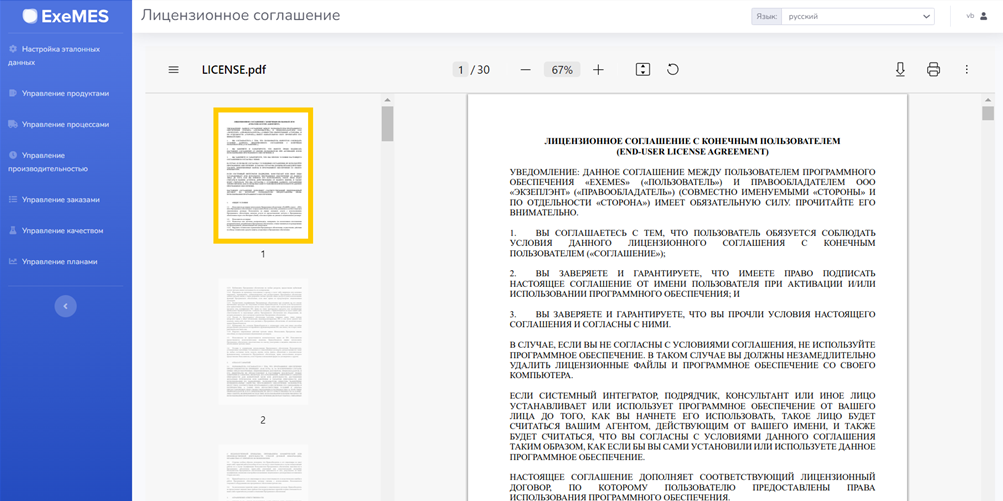Image resolution: width=1003 pixels, height=501 pixels.
Task: Go to Управление качеством
Action: point(62,230)
